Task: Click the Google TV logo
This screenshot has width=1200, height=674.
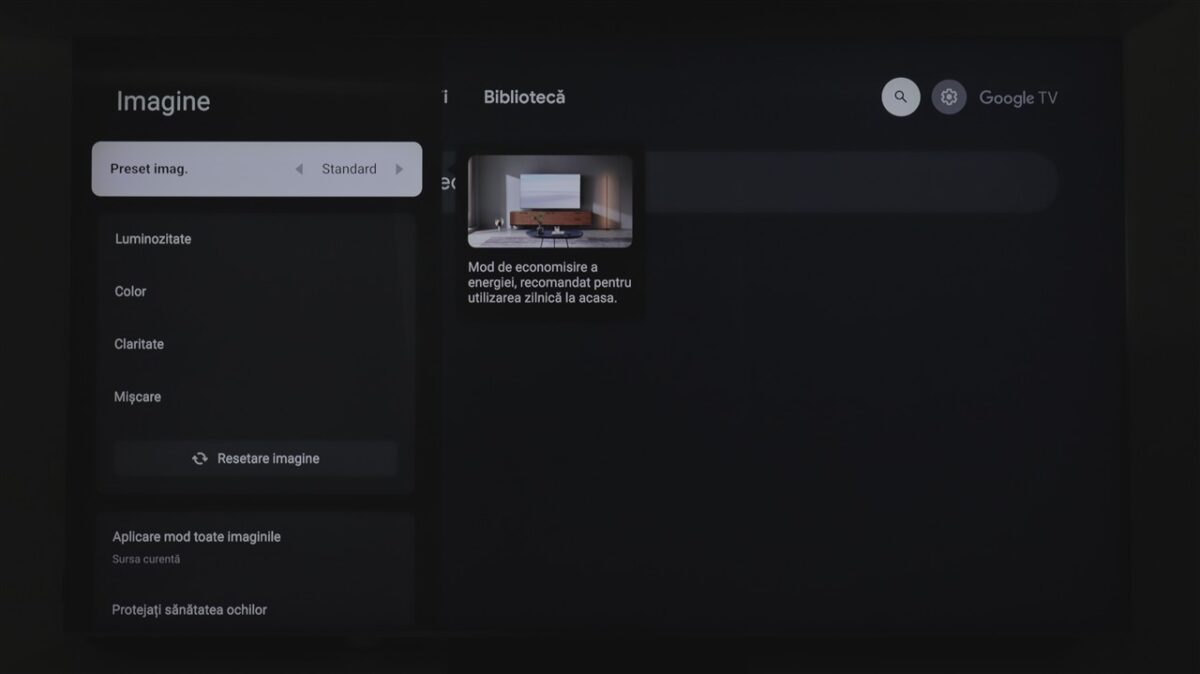Action: coord(1018,98)
